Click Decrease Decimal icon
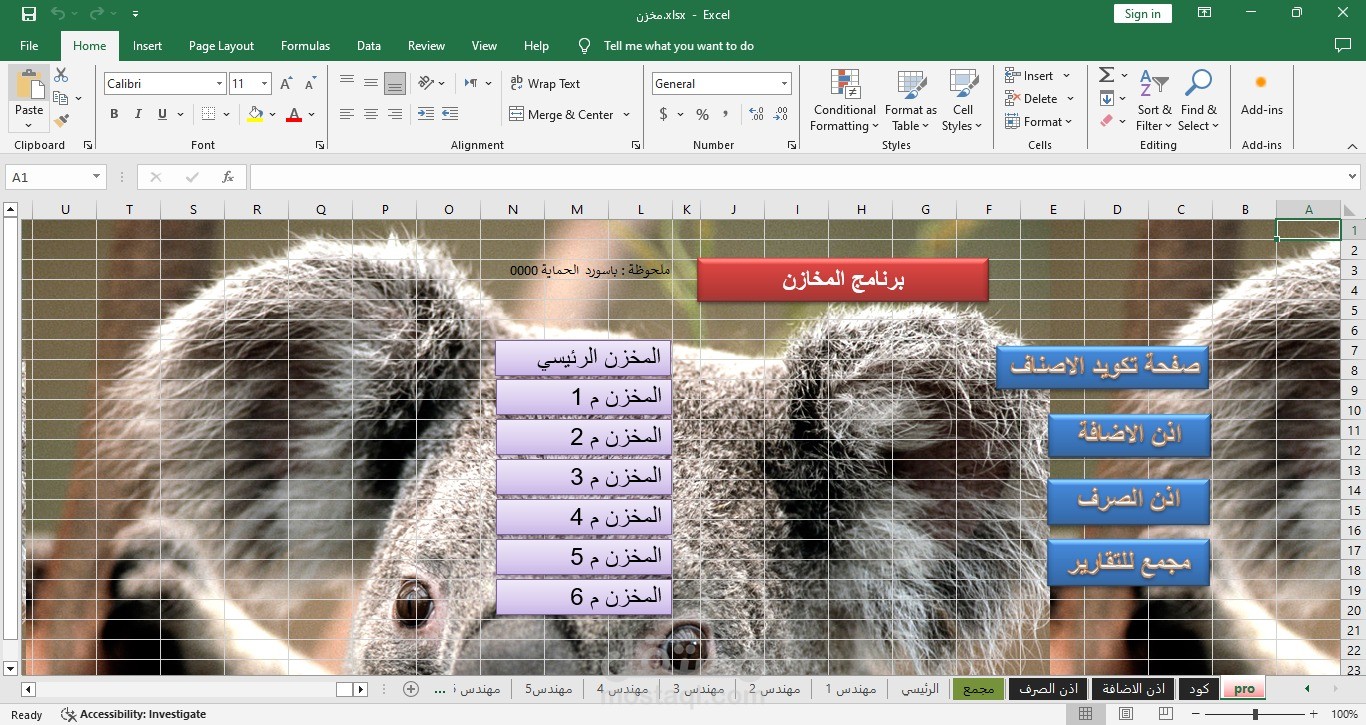Viewport: 1366px width, 725px height. (780, 114)
